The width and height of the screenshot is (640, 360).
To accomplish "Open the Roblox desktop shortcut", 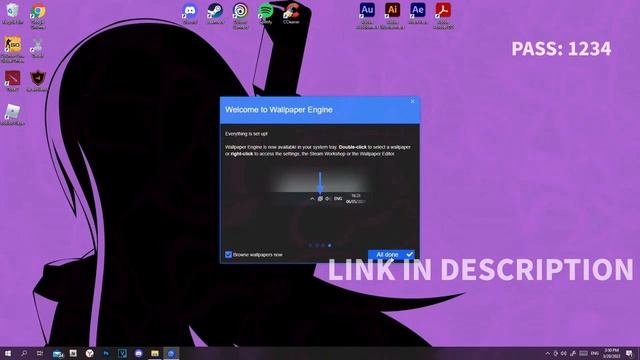I will 13,114.
